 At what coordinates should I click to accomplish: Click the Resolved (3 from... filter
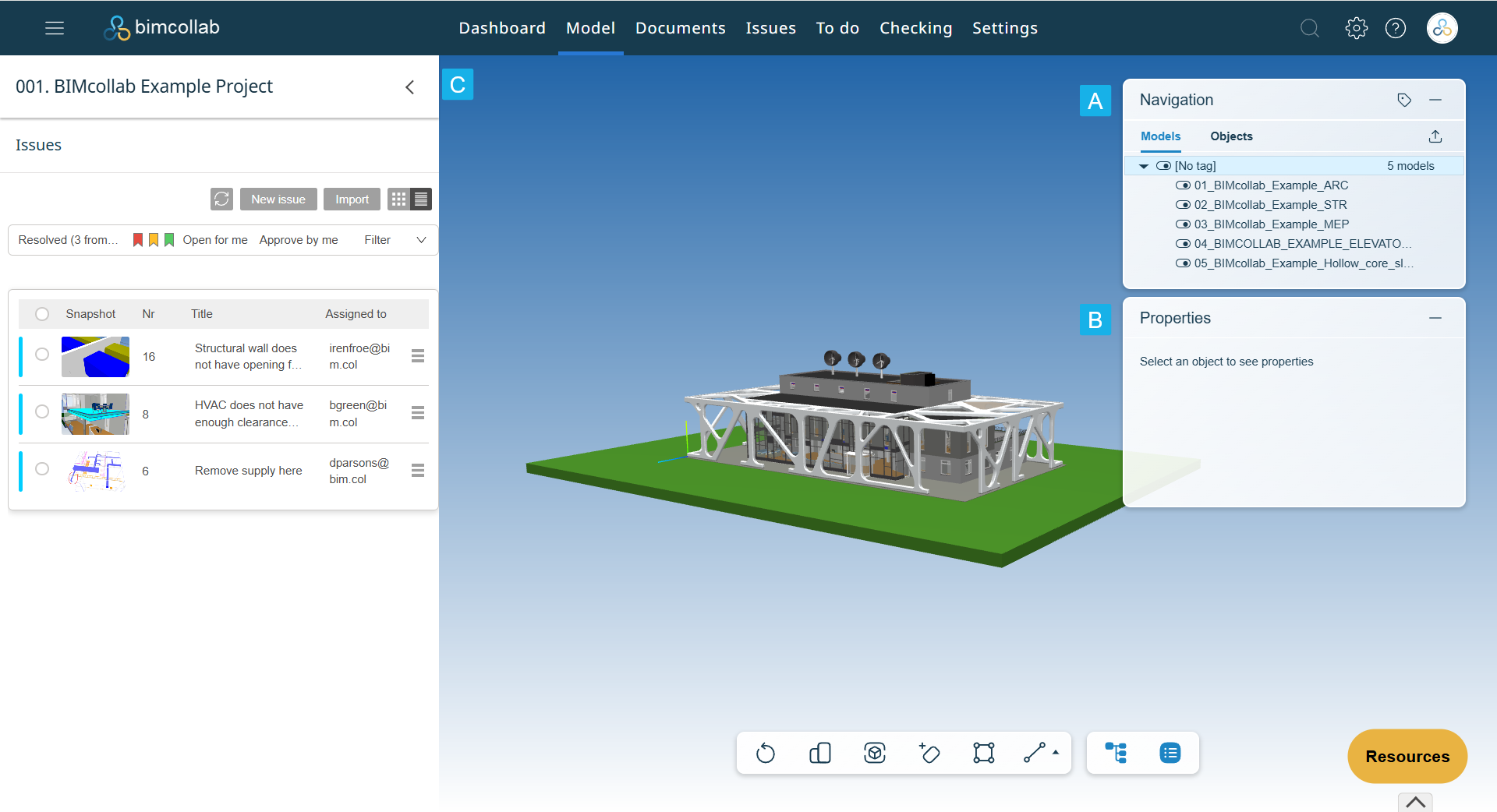pyautogui.click(x=69, y=240)
